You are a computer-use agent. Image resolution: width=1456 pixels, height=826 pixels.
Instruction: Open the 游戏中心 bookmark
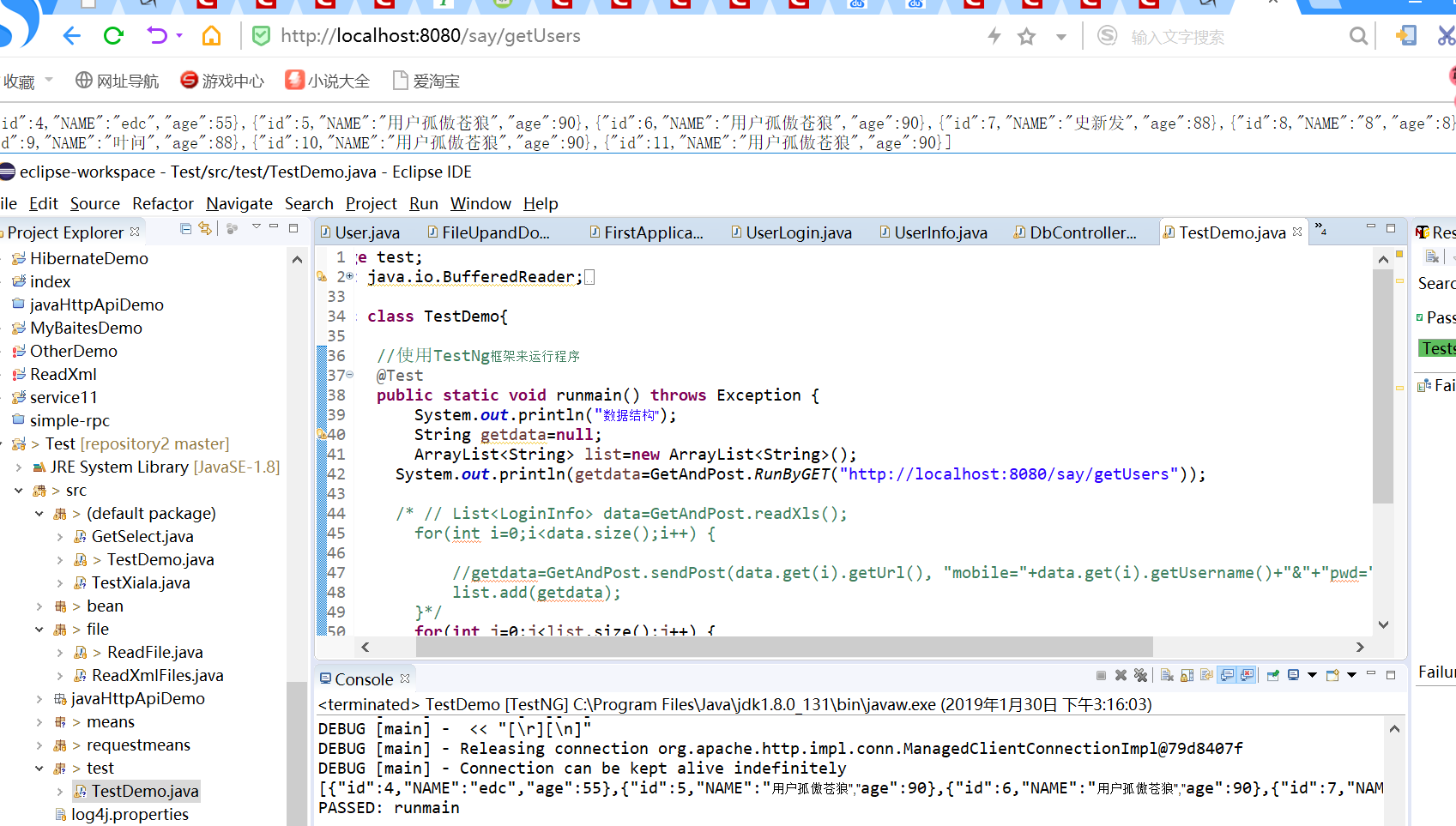(x=222, y=81)
